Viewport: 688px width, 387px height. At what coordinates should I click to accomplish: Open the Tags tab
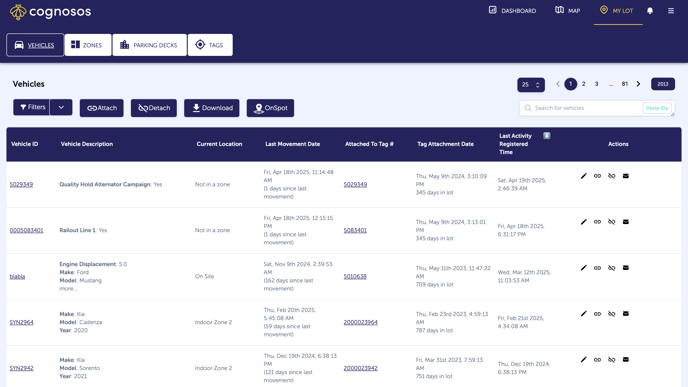tap(210, 45)
